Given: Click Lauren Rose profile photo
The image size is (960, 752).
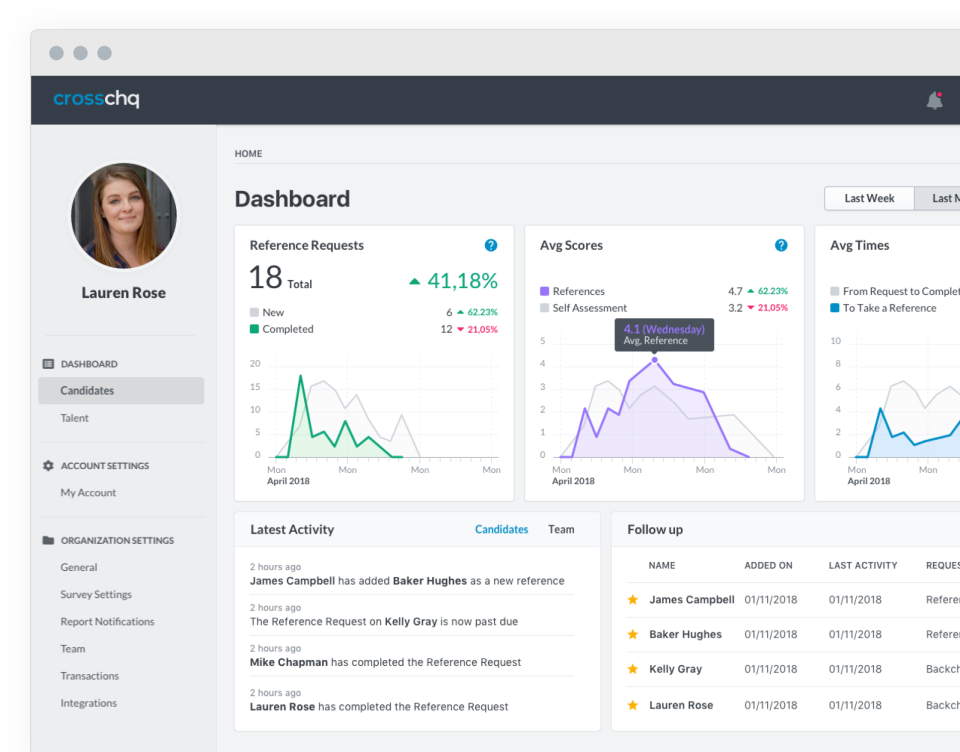Looking at the screenshot, I should click(124, 216).
